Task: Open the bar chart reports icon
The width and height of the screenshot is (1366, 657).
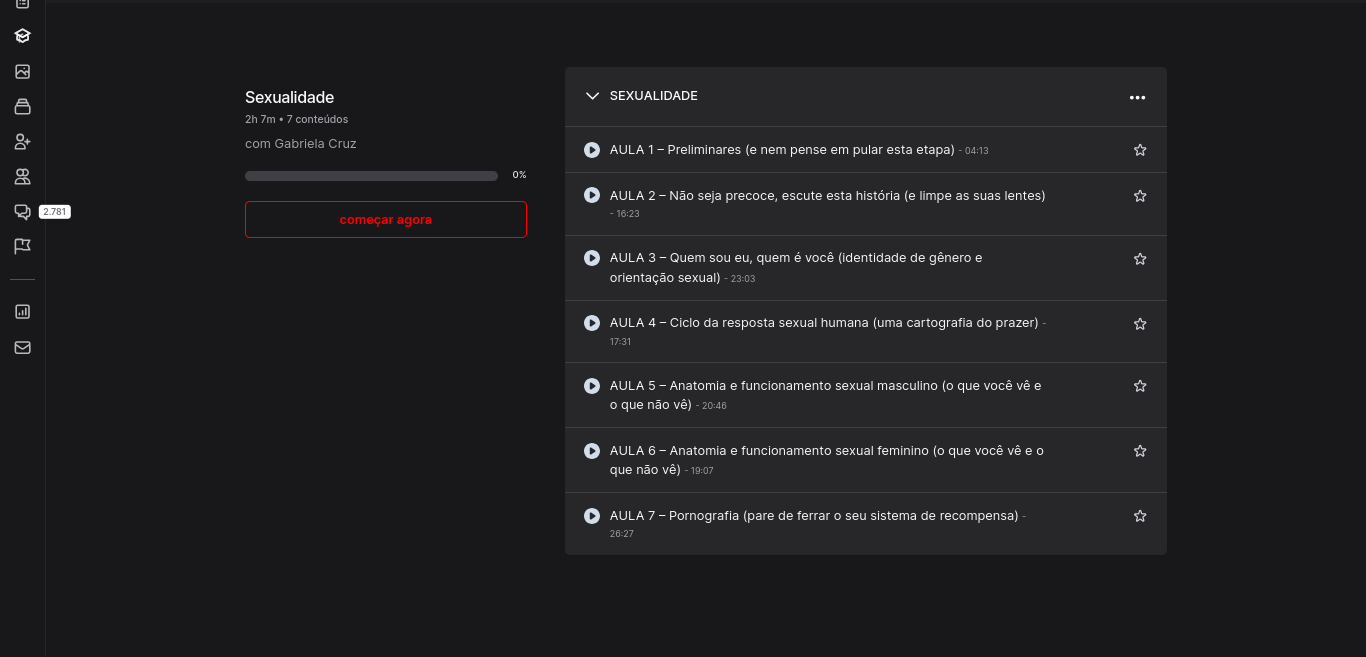Action: [x=22, y=312]
